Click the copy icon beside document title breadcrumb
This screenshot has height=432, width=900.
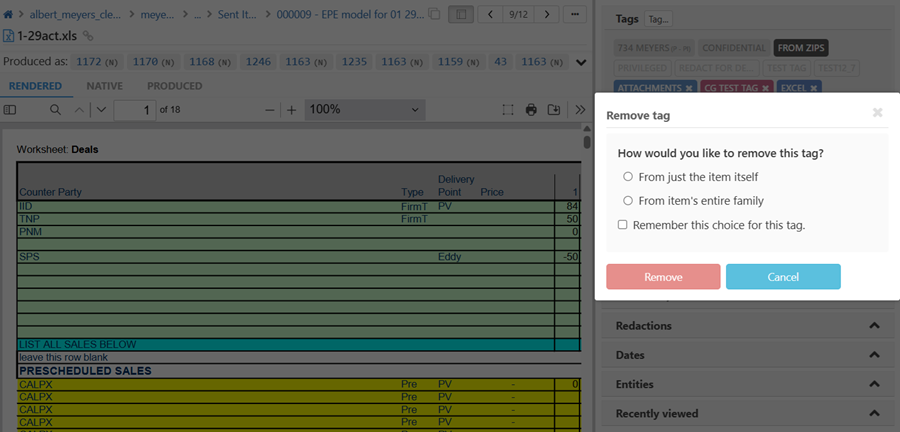click(434, 14)
